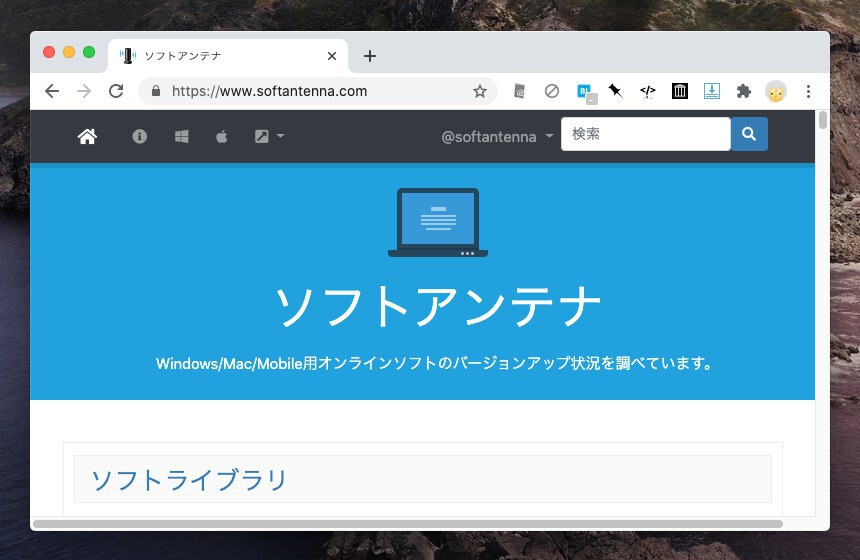
Task: Click the ソフトアンテナ banner heading
Action: 438,306
